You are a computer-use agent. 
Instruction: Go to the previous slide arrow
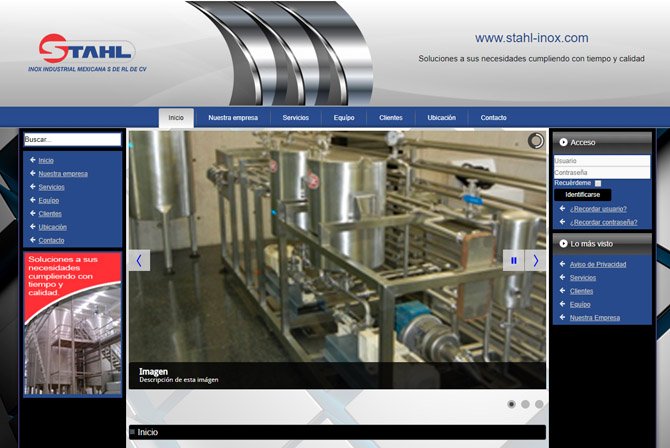tap(139, 260)
